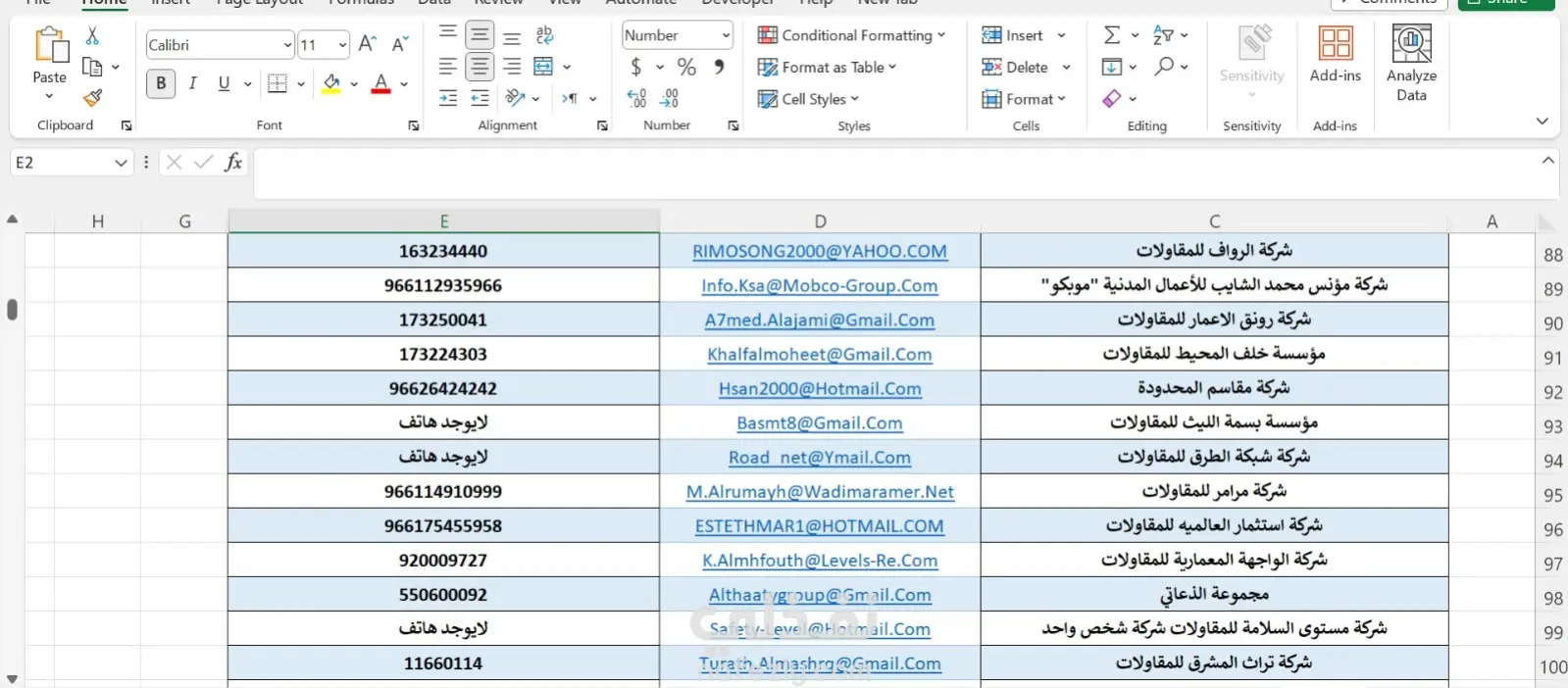Click the Merge & Center icon
The width and height of the screenshot is (1568, 688).
click(x=543, y=67)
